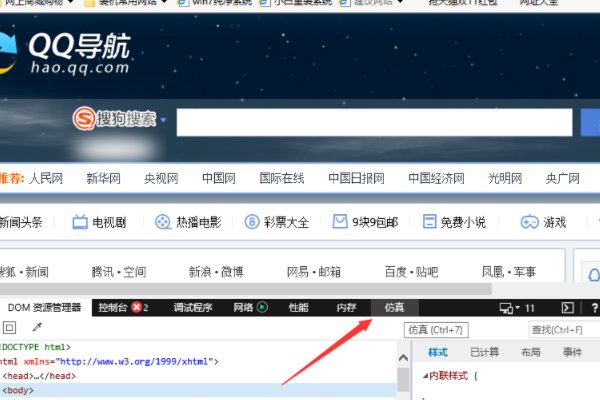Viewport: 600px width, 400px height.
Task: Click the 9块9包邮 shopping icon
Action: [340, 221]
